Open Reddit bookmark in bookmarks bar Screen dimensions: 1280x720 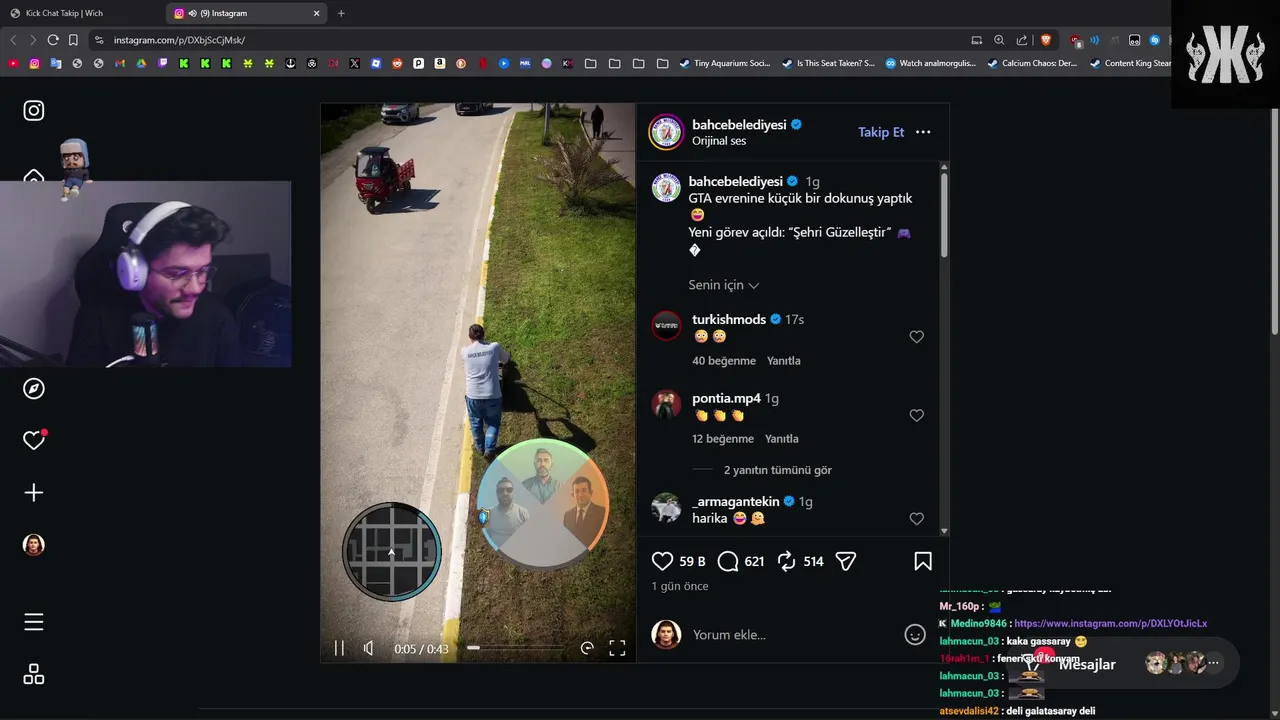tap(397, 63)
